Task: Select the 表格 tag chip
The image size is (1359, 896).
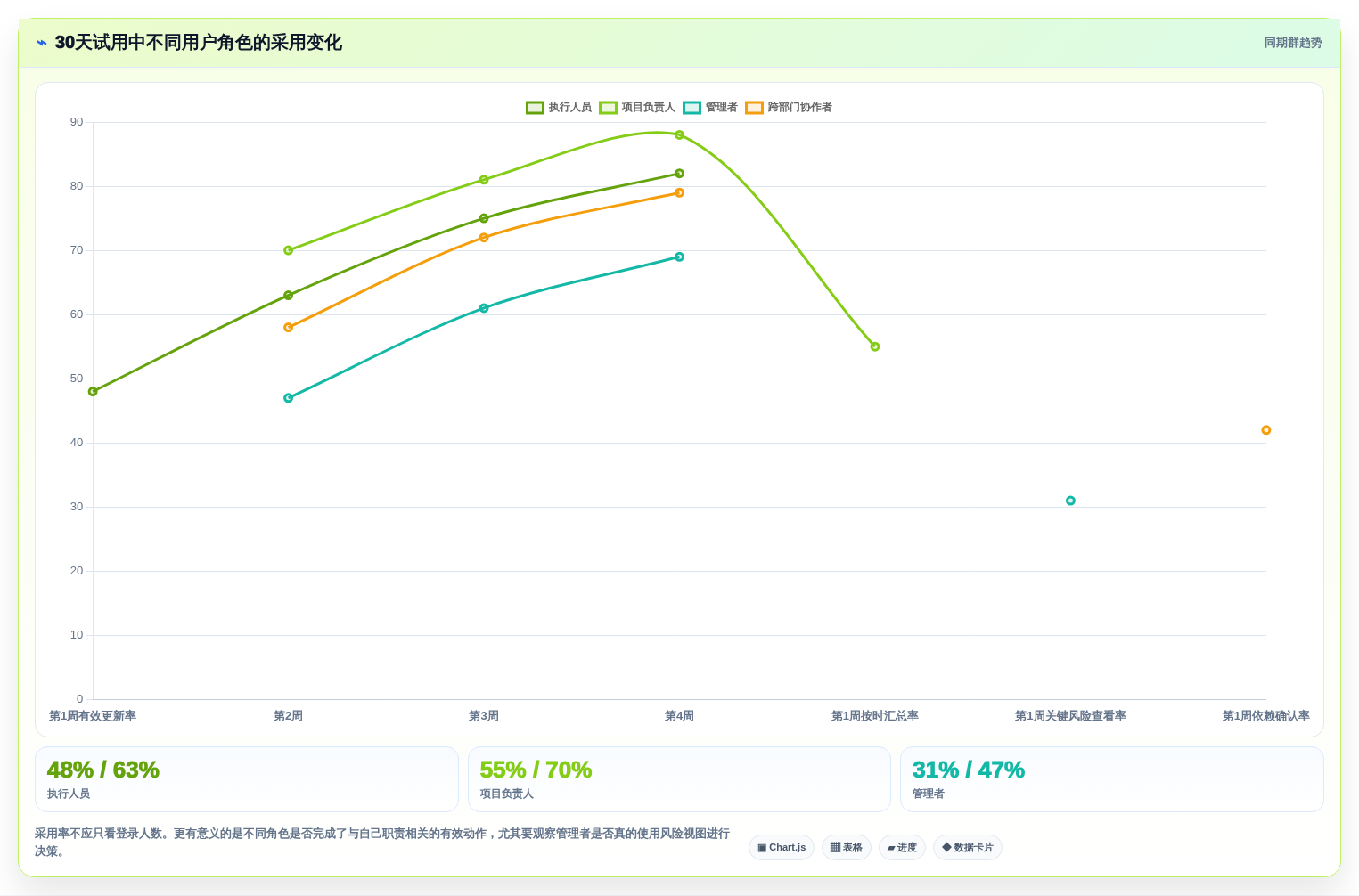Action: click(x=847, y=847)
